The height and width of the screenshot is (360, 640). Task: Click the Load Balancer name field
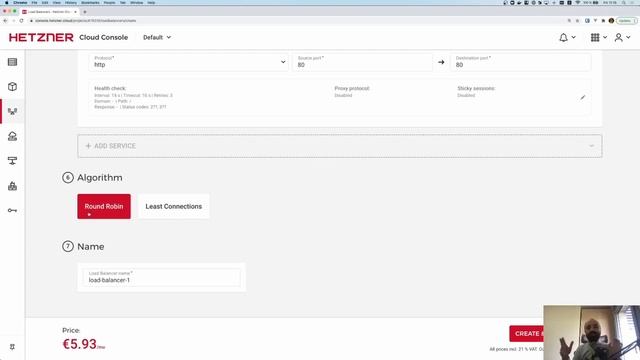tap(162, 277)
